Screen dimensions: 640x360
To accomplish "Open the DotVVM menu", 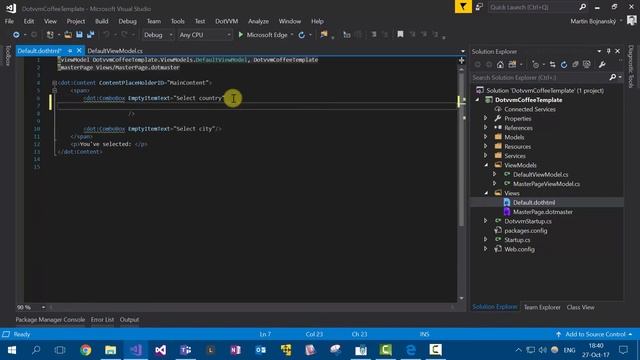I will [x=227, y=21].
